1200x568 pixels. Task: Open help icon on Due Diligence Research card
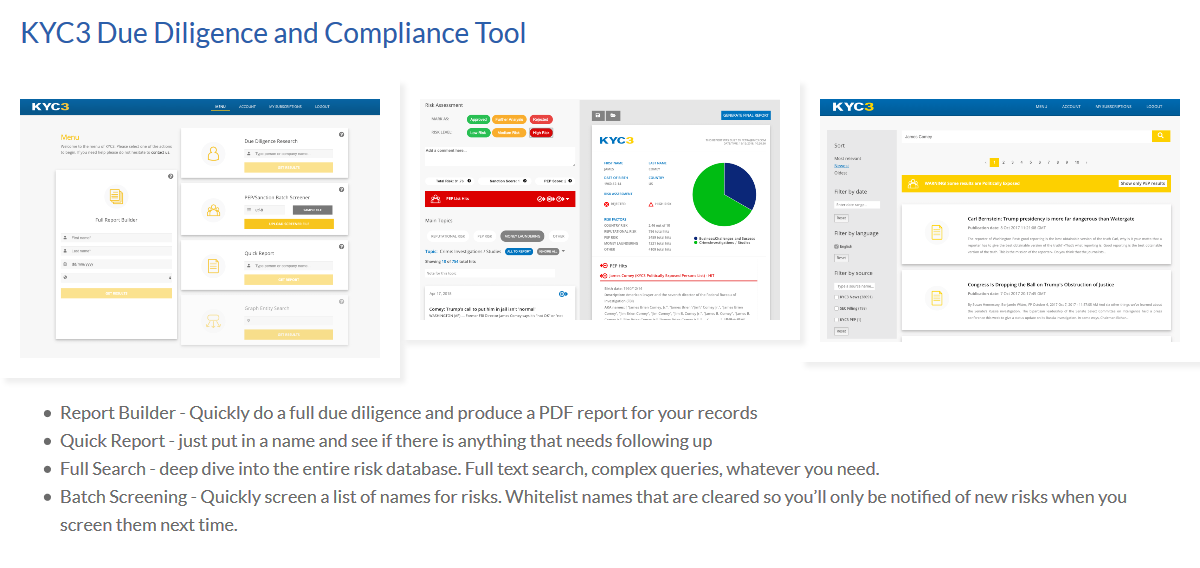point(341,134)
